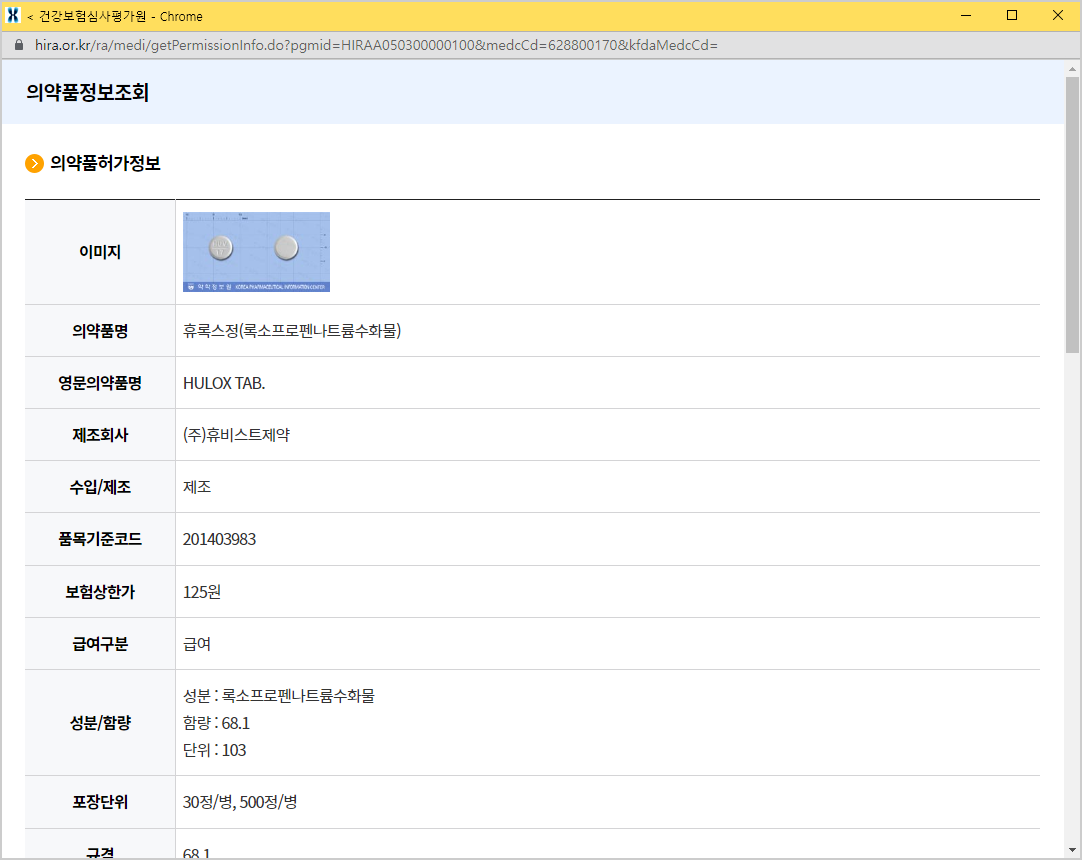Click the 성분/함량 row label

(x=100, y=723)
